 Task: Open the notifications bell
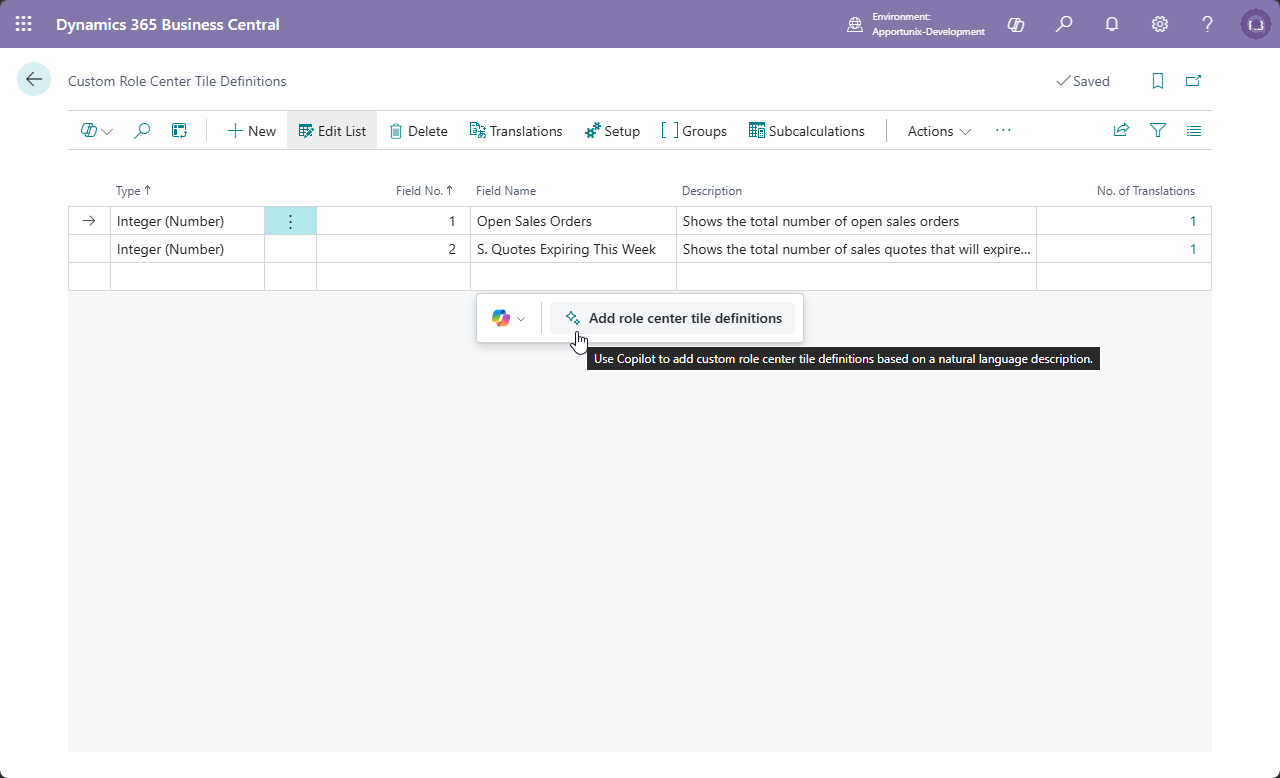click(x=1112, y=24)
